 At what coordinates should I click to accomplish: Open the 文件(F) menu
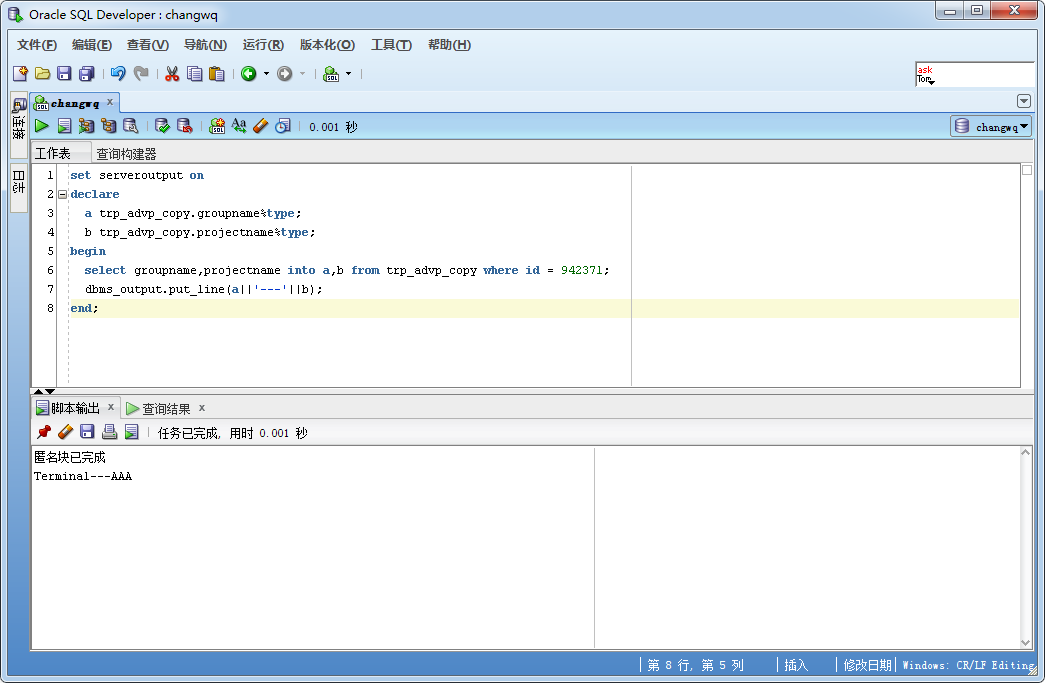pos(37,45)
